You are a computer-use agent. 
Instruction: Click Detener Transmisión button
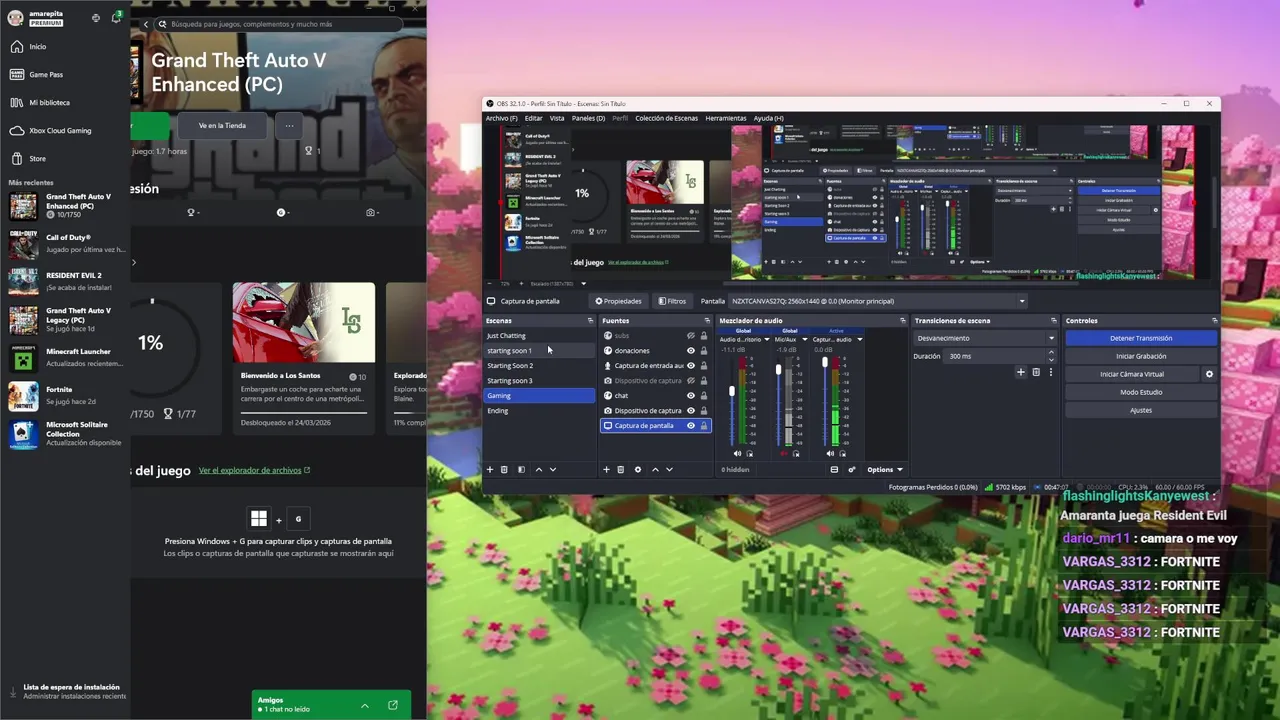1141,338
